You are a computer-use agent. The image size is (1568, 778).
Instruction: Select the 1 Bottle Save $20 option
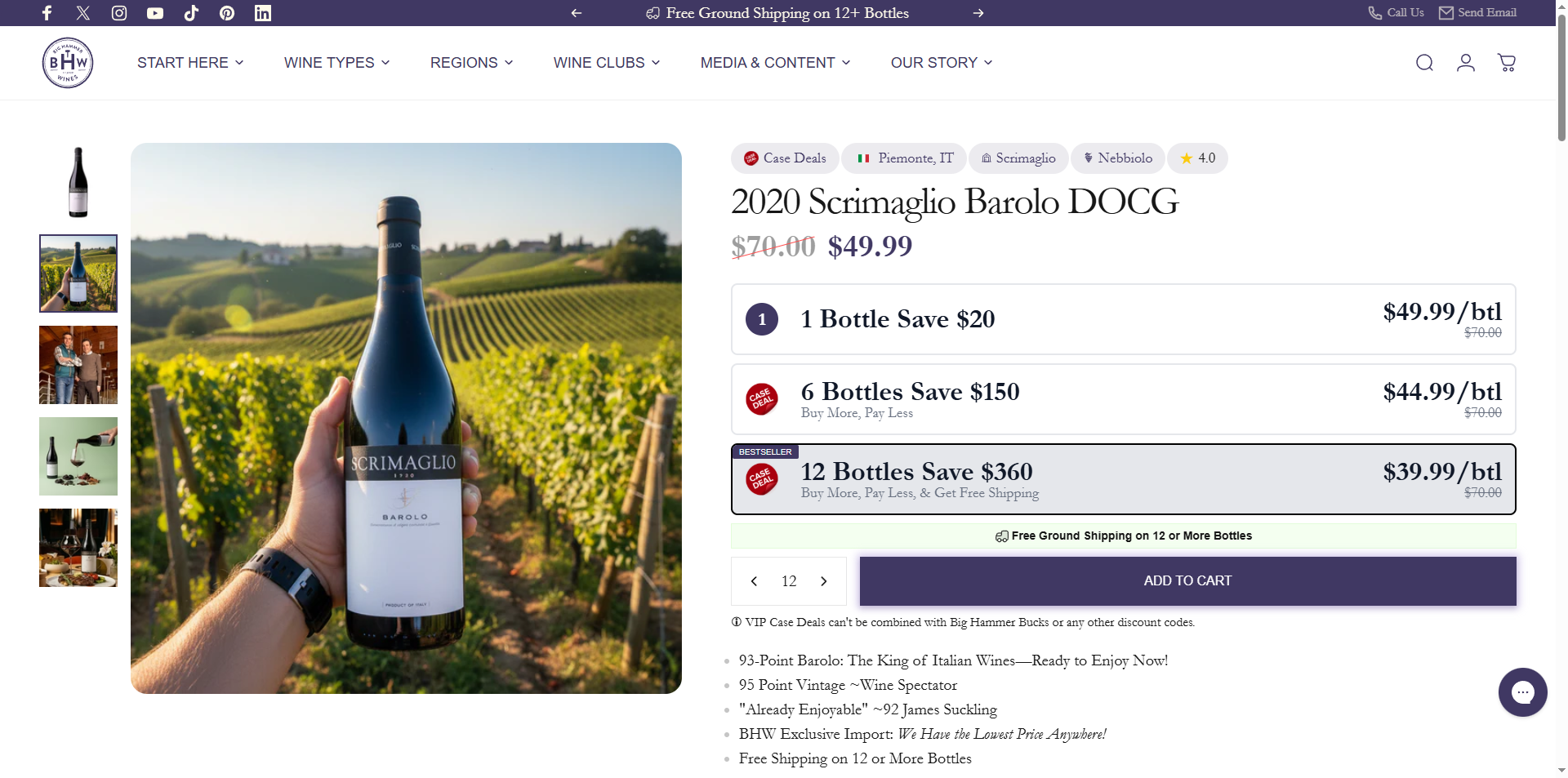coord(1123,319)
